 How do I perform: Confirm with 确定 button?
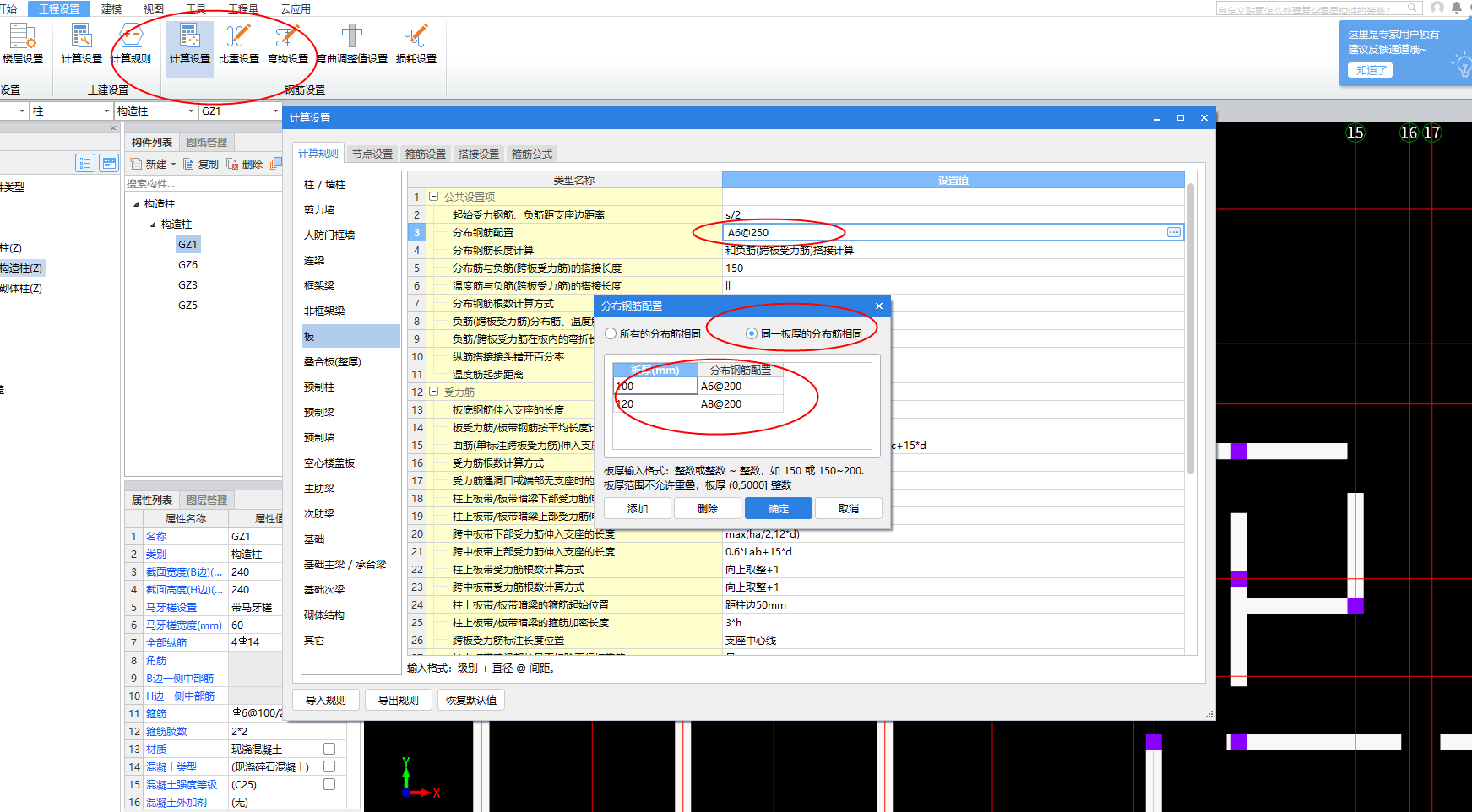(x=779, y=508)
